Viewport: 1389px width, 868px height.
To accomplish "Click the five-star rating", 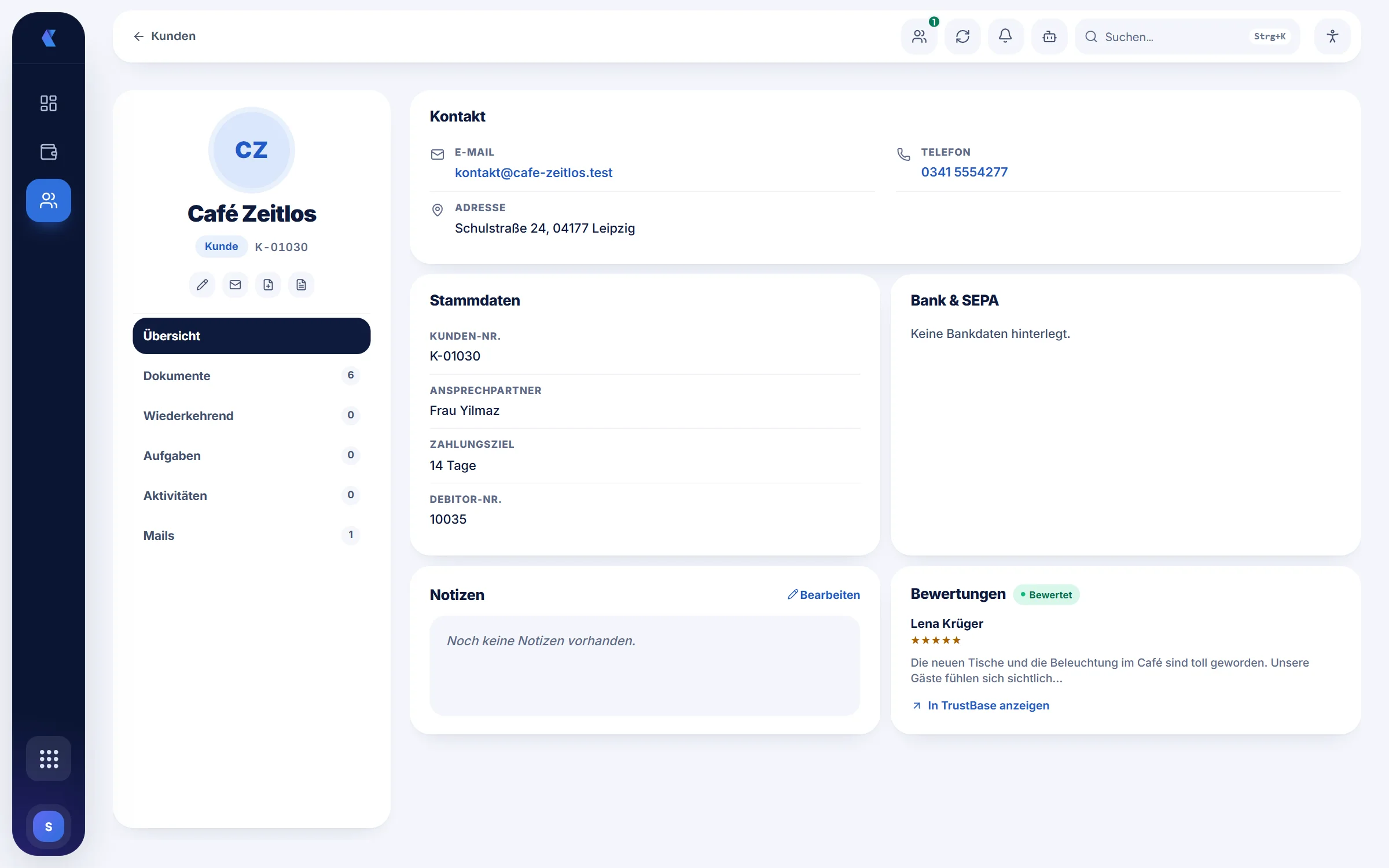I will 936,640.
